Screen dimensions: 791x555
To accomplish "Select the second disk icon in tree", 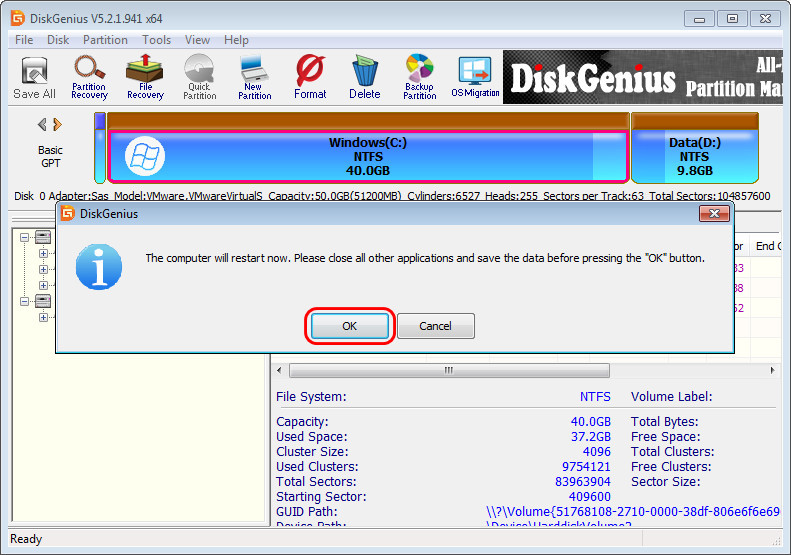I will coord(43,301).
